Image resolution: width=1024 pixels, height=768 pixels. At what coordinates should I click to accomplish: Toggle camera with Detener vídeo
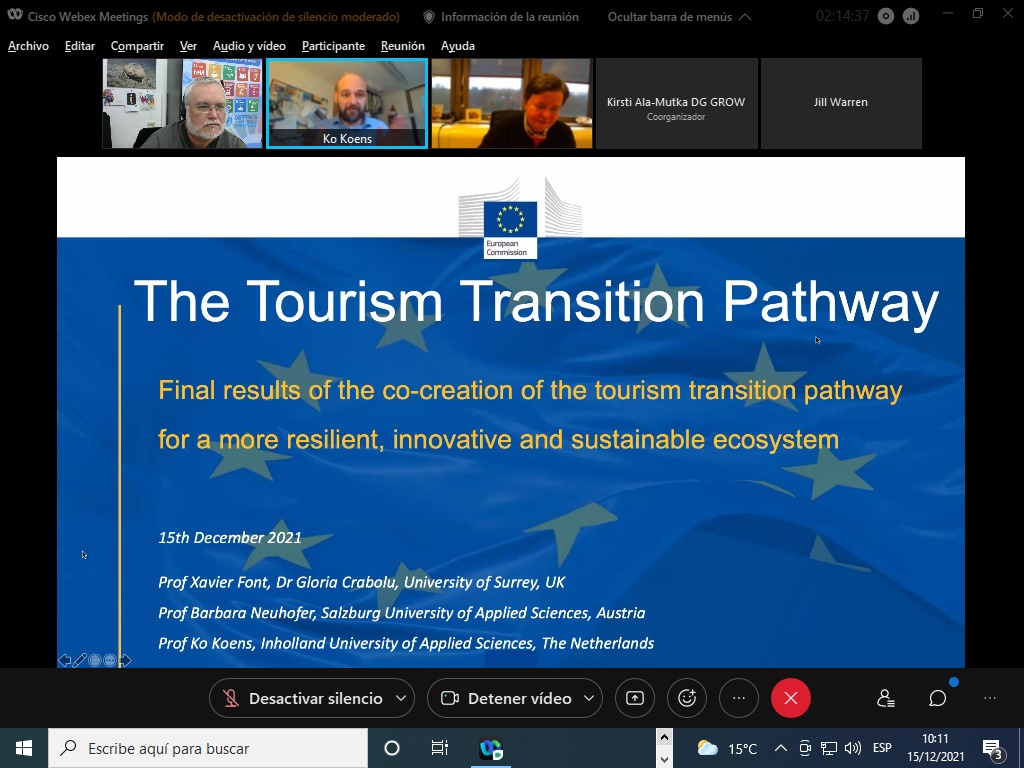(x=506, y=698)
